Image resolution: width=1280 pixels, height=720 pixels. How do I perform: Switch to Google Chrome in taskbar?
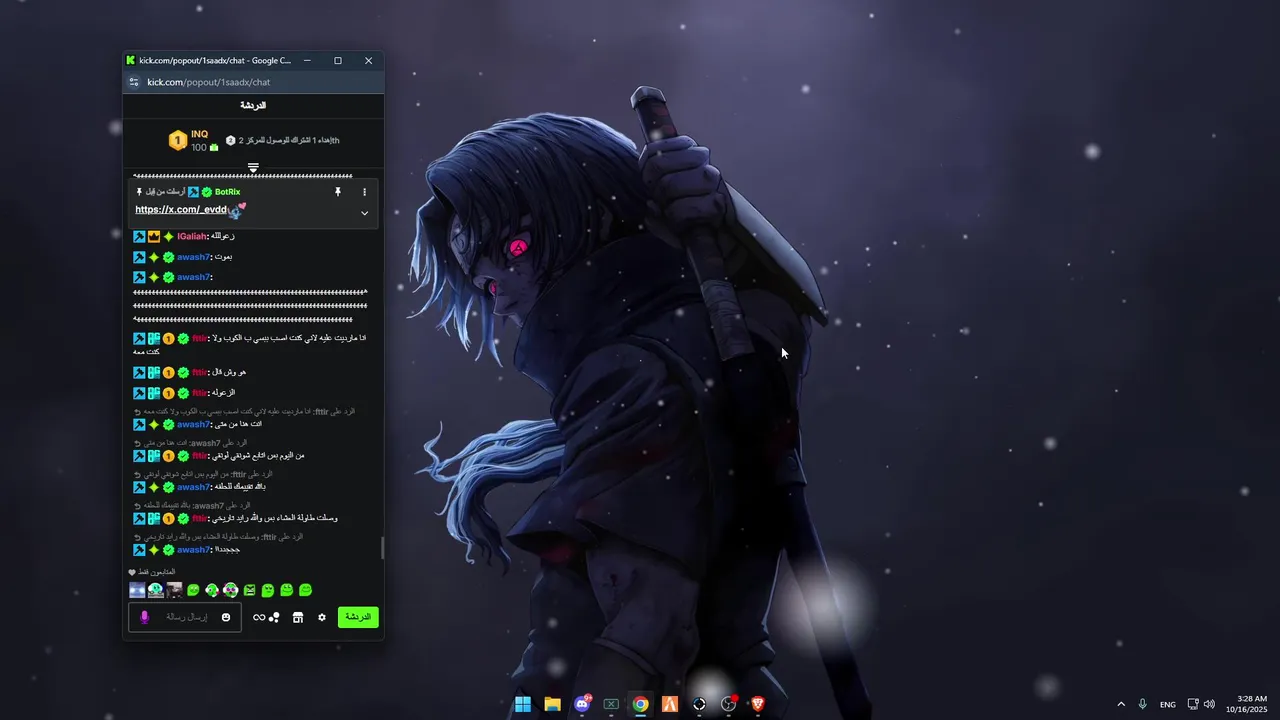[x=640, y=704]
